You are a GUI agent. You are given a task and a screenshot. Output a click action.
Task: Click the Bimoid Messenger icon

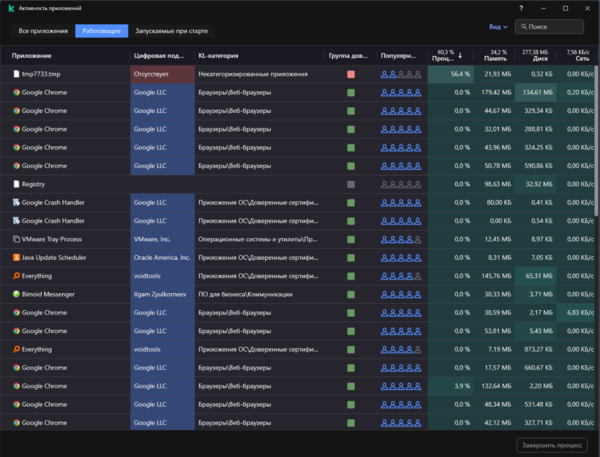pyautogui.click(x=16, y=294)
